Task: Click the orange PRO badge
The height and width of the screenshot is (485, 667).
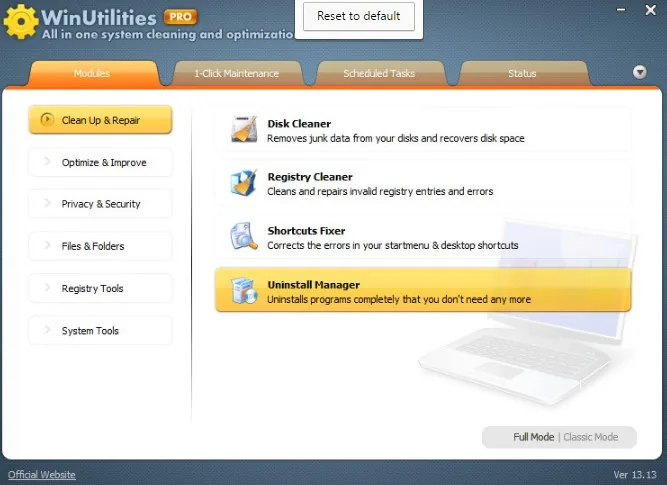Action: [x=180, y=17]
